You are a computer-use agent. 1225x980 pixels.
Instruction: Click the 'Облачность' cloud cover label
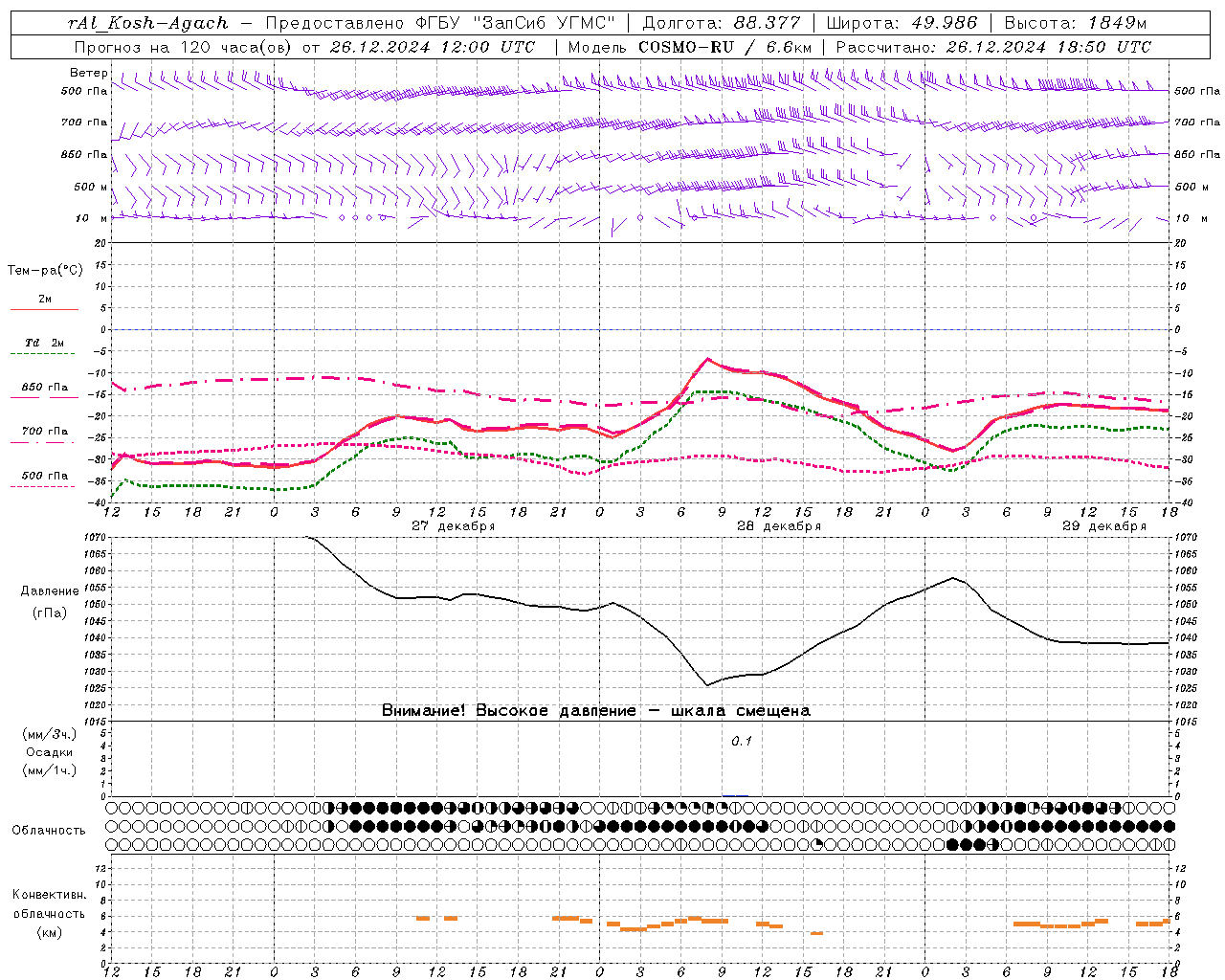tap(48, 830)
